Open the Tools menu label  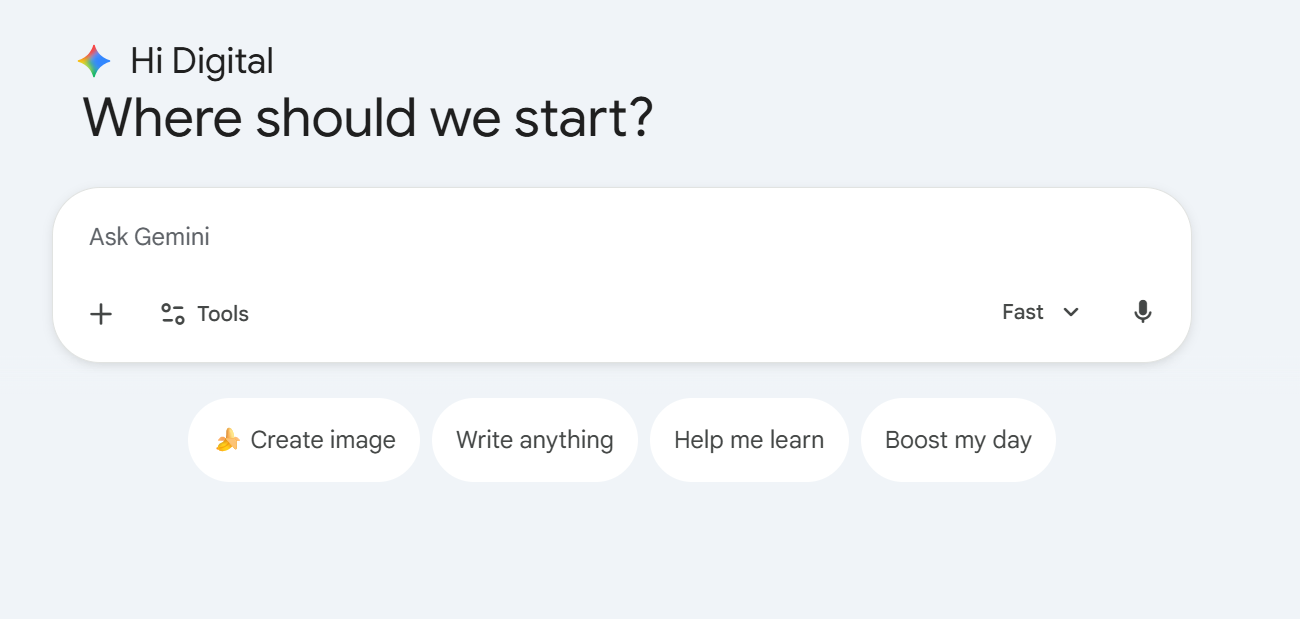pyautogui.click(x=223, y=314)
